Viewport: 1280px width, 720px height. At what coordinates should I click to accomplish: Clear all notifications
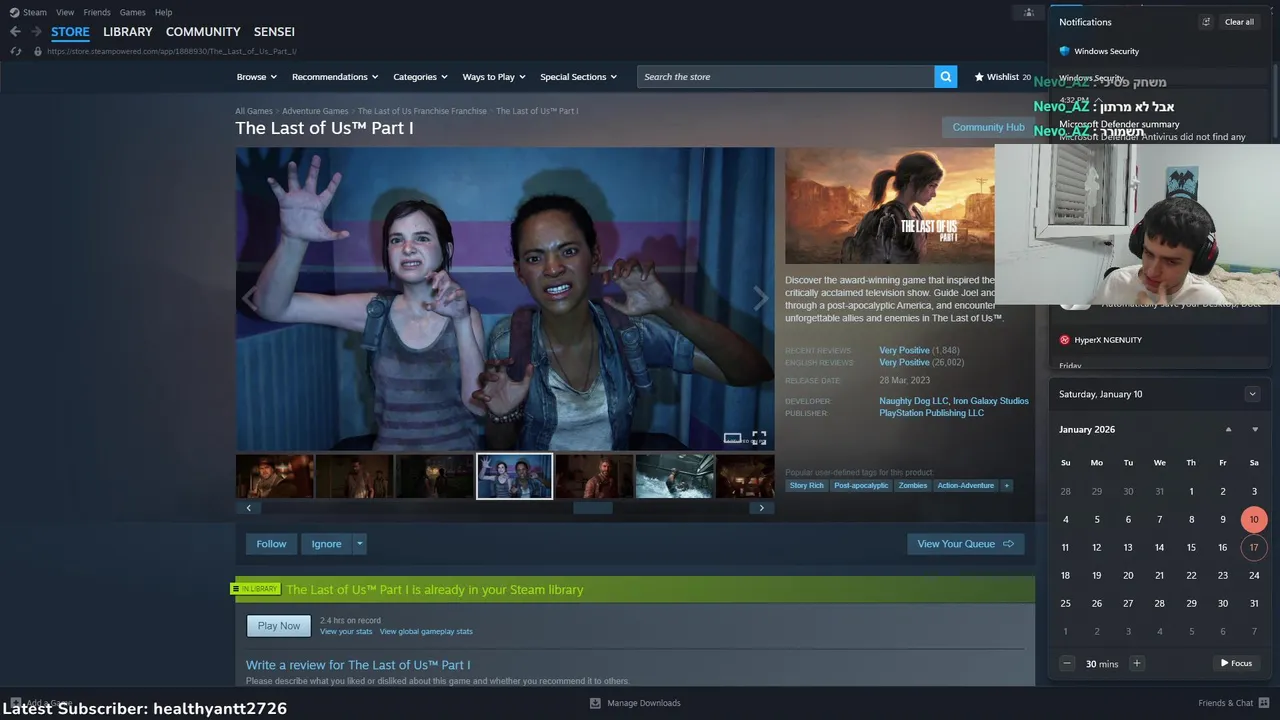tap(1239, 22)
